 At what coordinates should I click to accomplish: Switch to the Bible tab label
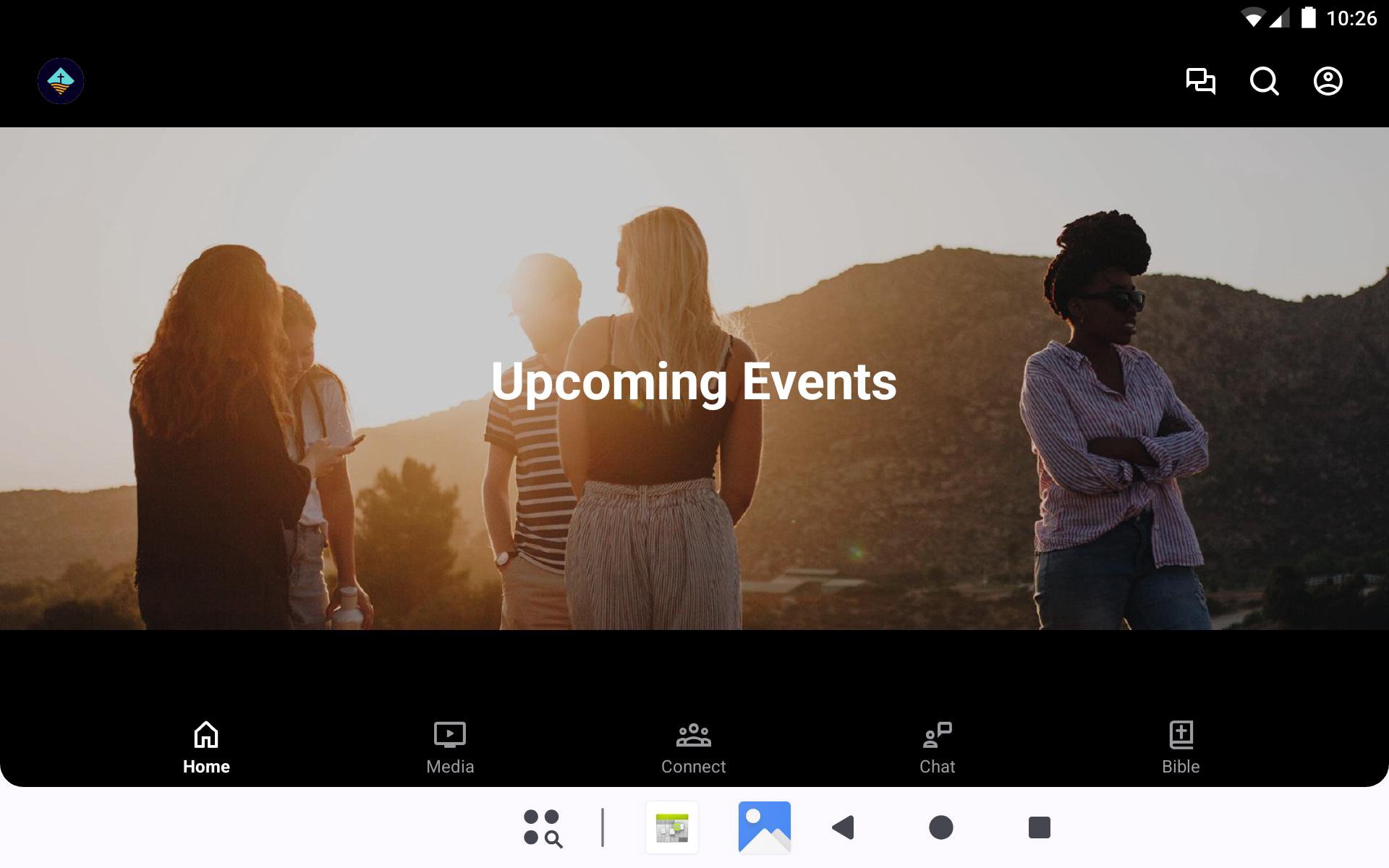(x=1181, y=767)
